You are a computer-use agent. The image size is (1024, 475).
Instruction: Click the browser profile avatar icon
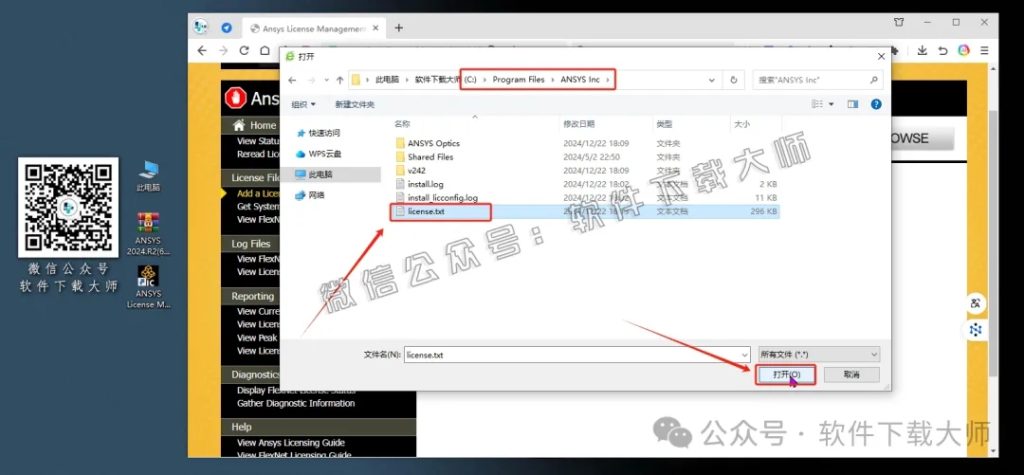[x=200, y=27]
